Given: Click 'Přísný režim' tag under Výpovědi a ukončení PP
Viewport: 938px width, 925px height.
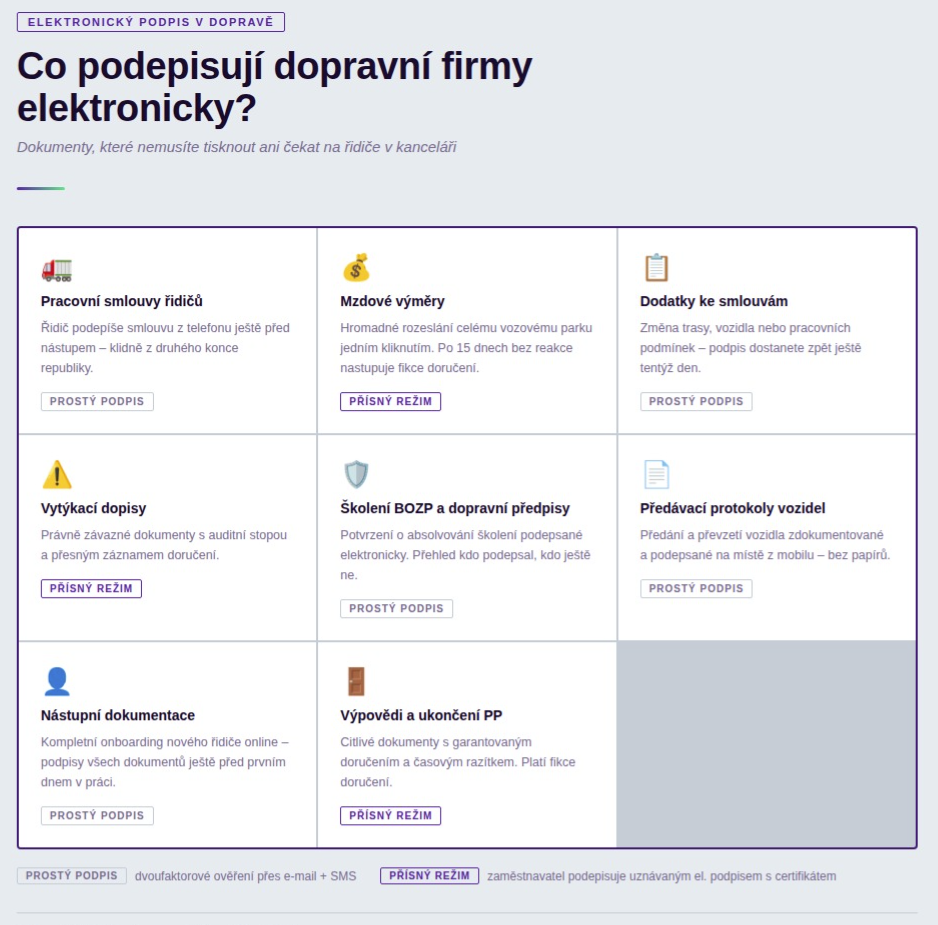Looking at the screenshot, I should [x=390, y=815].
